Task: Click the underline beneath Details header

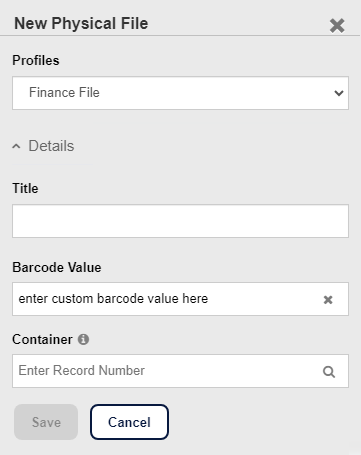Action: 53,164
